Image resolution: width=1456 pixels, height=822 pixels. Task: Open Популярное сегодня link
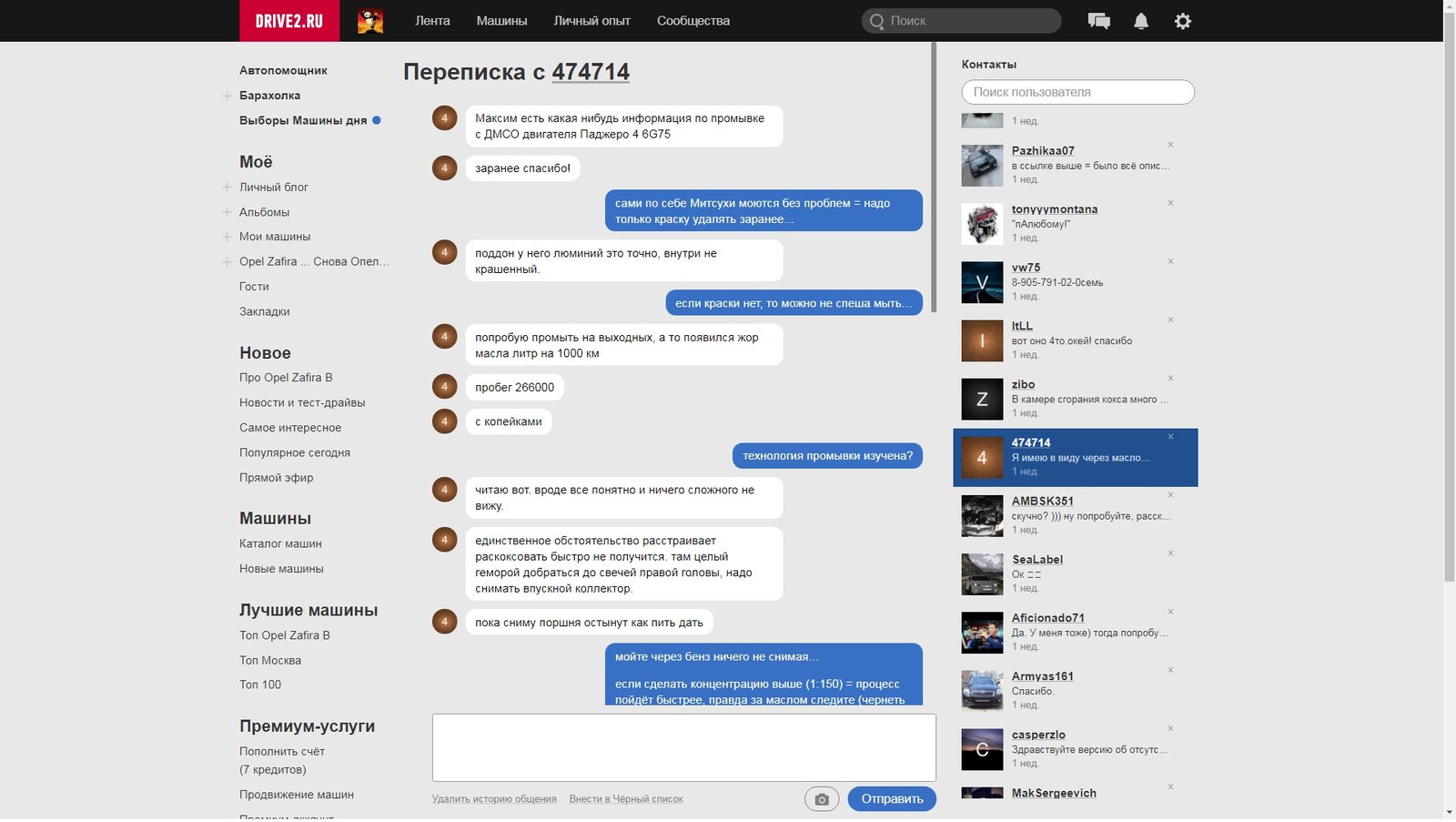point(295,453)
